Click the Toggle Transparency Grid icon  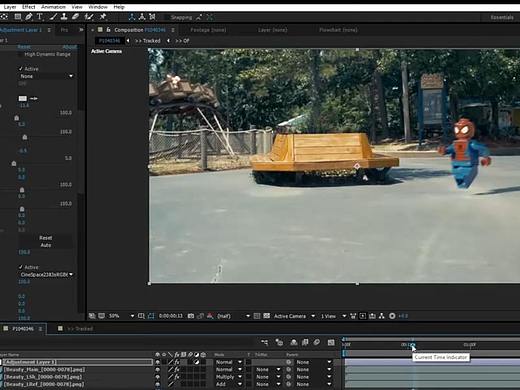[x=267, y=316]
